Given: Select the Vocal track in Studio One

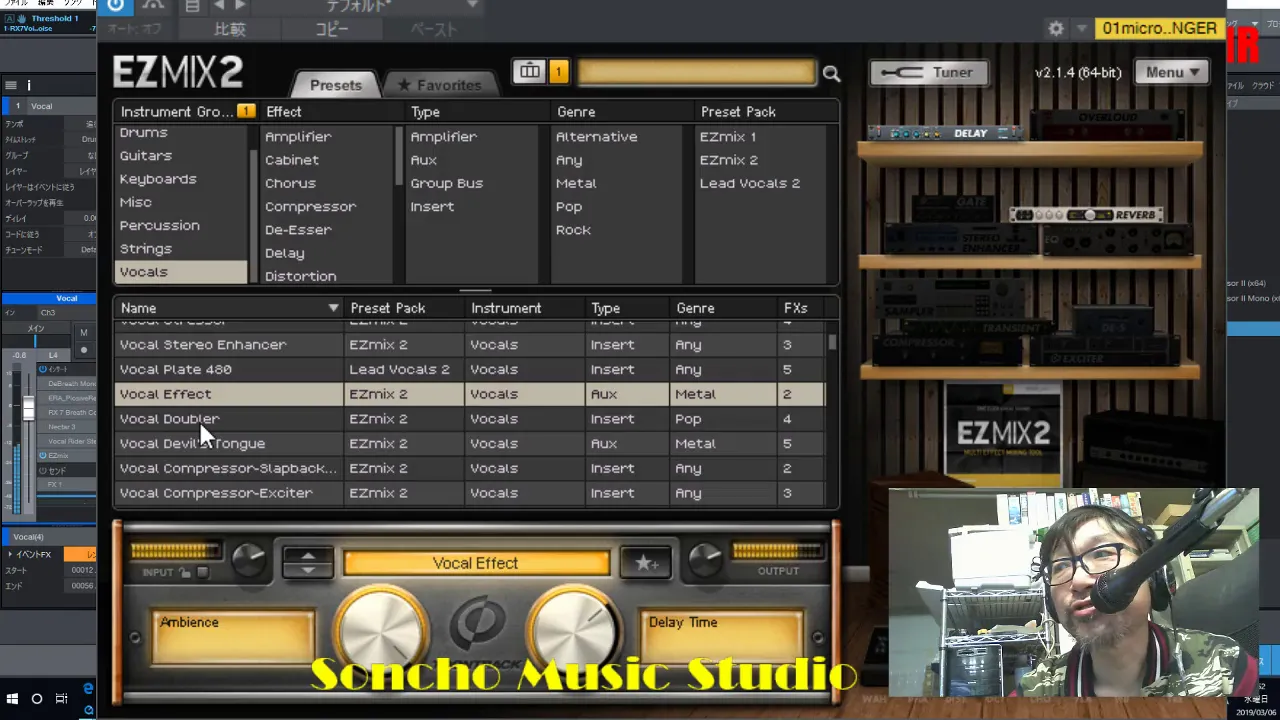Looking at the screenshot, I should (x=50, y=106).
